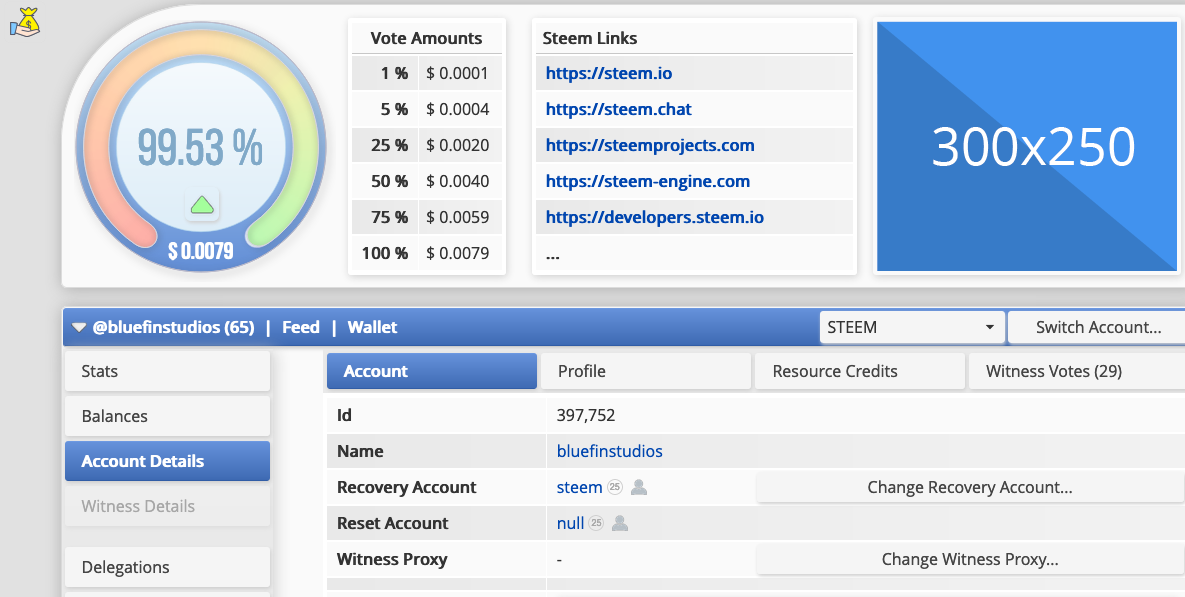Click the bluefinstudios name value link
Screen dimensions: 1185x597
pos(609,451)
